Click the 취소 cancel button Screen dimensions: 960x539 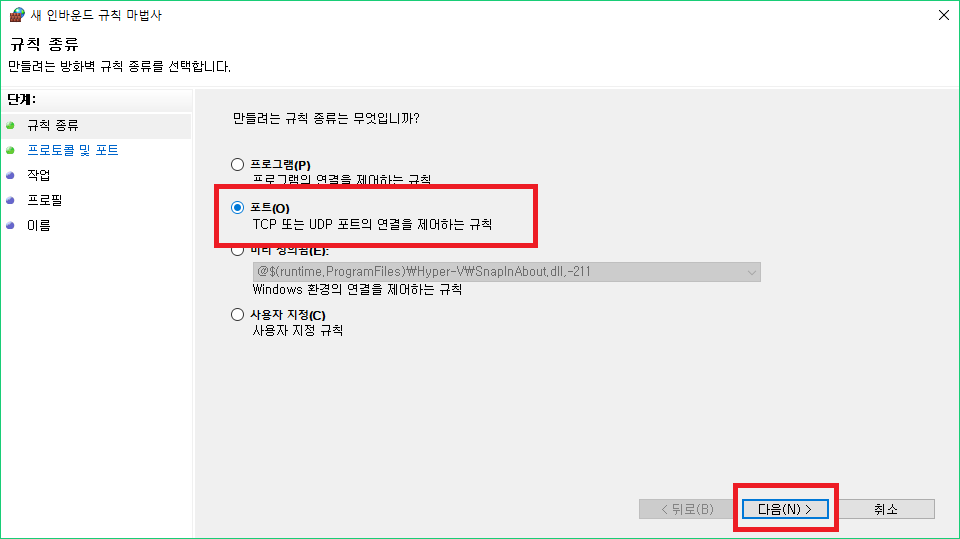(x=886, y=509)
